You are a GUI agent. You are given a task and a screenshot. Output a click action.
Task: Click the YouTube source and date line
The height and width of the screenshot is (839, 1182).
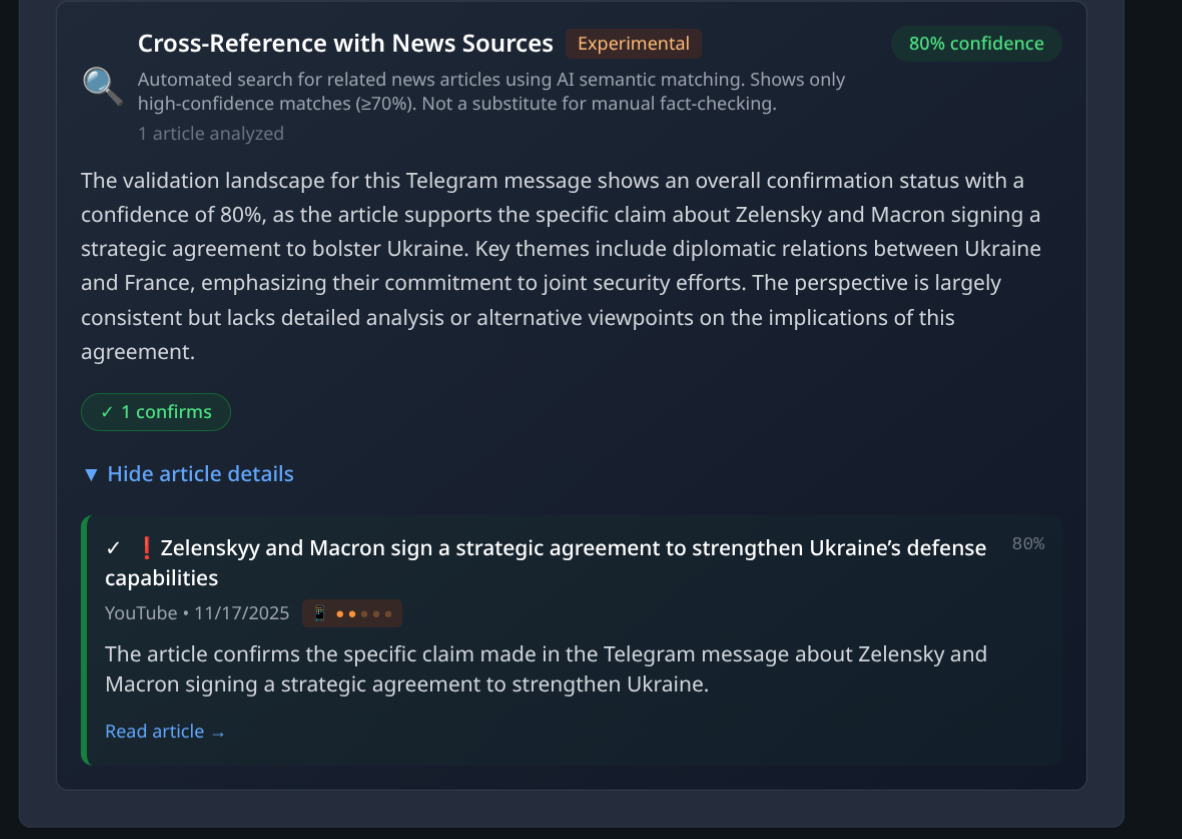tap(197, 613)
